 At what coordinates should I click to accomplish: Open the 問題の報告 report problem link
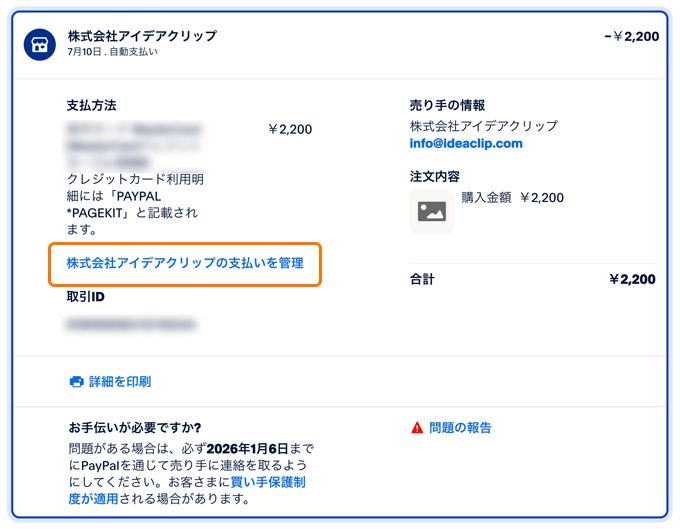point(460,428)
